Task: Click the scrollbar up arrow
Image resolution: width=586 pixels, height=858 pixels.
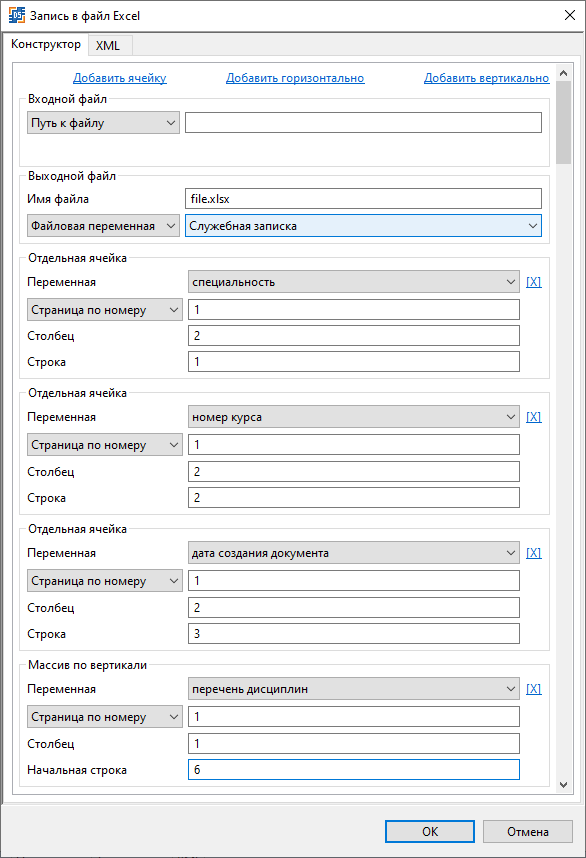Action: (x=564, y=73)
